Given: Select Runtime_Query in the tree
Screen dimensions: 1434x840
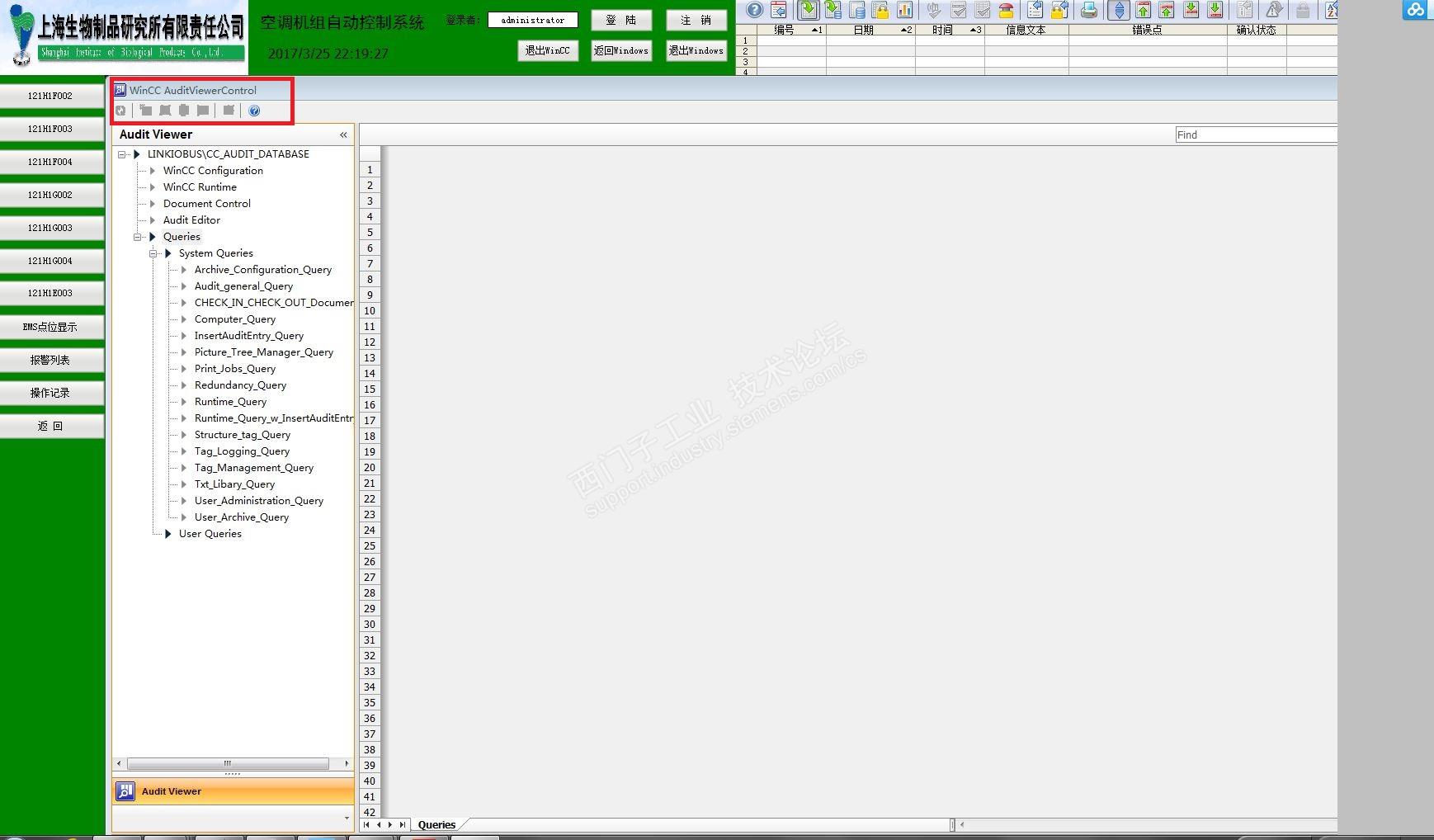Looking at the screenshot, I should (x=230, y=402).
